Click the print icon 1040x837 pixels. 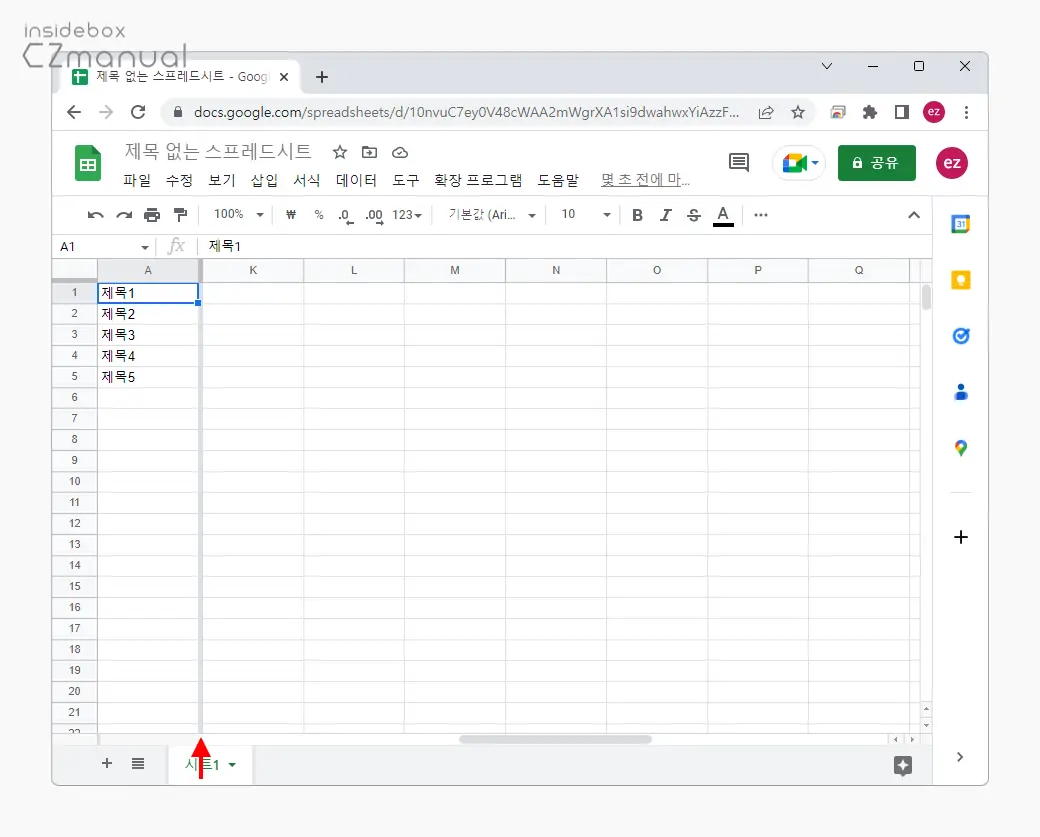pos(152,215)
